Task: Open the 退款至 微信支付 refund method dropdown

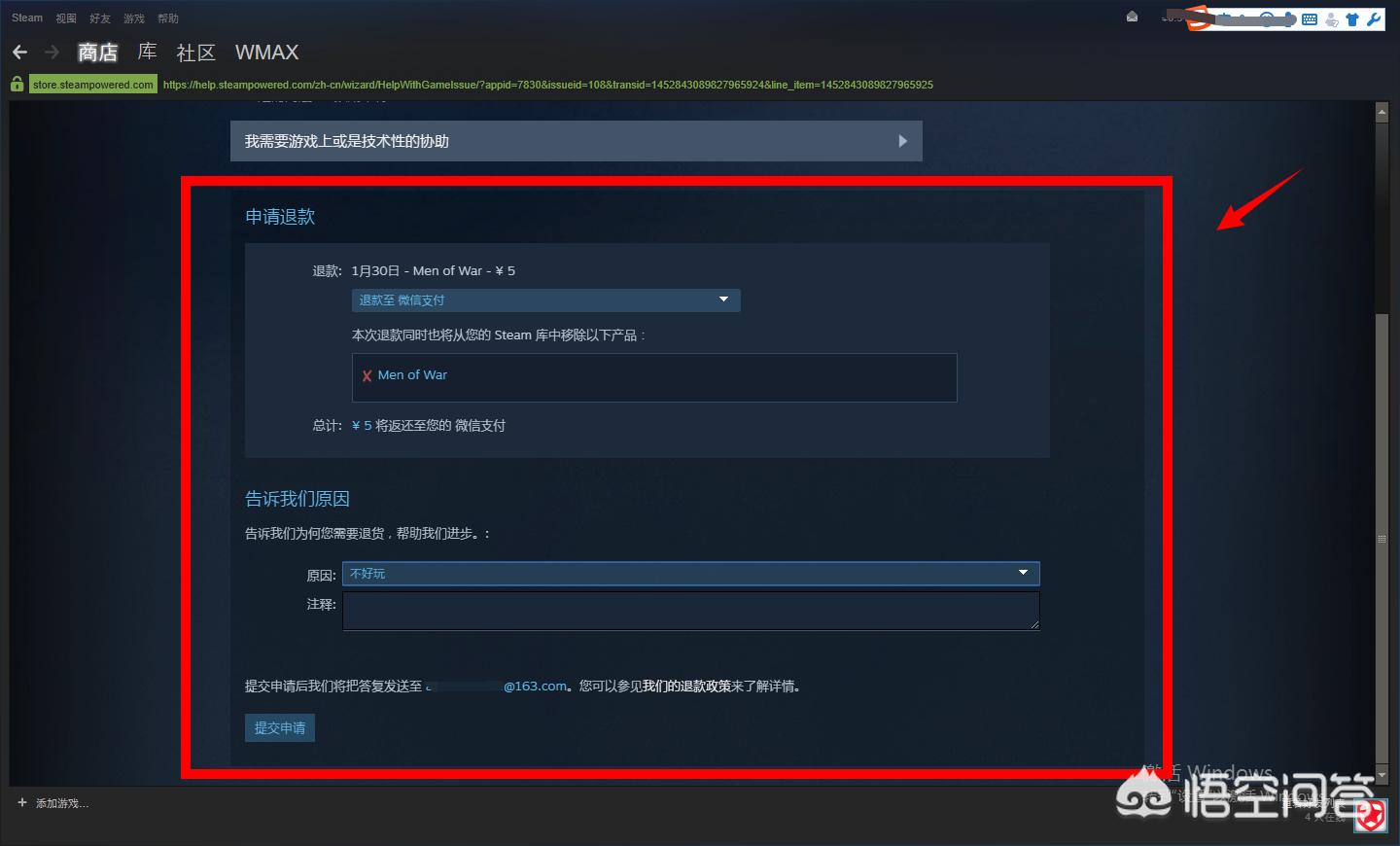Action: [545, 300]
